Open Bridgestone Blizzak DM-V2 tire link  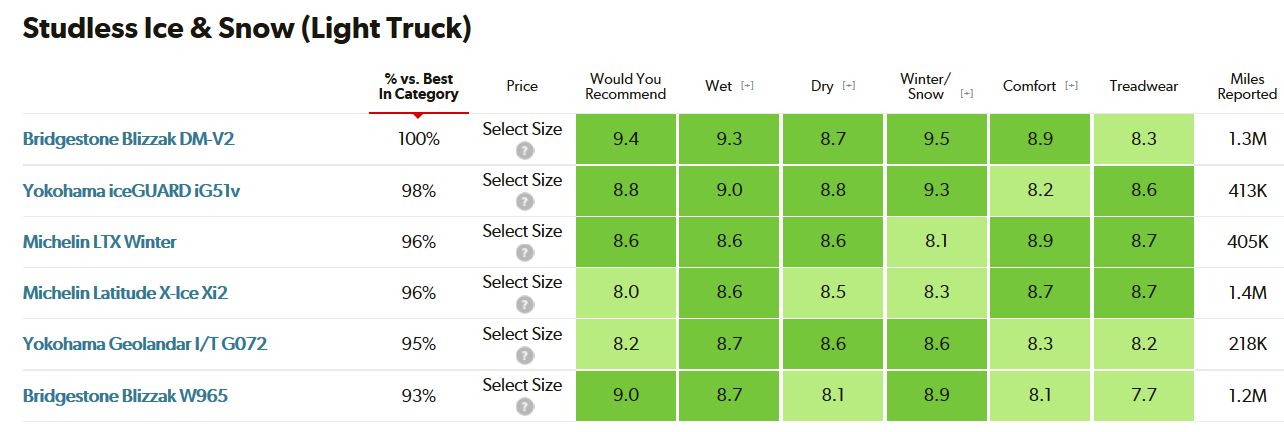coord(128,139)
